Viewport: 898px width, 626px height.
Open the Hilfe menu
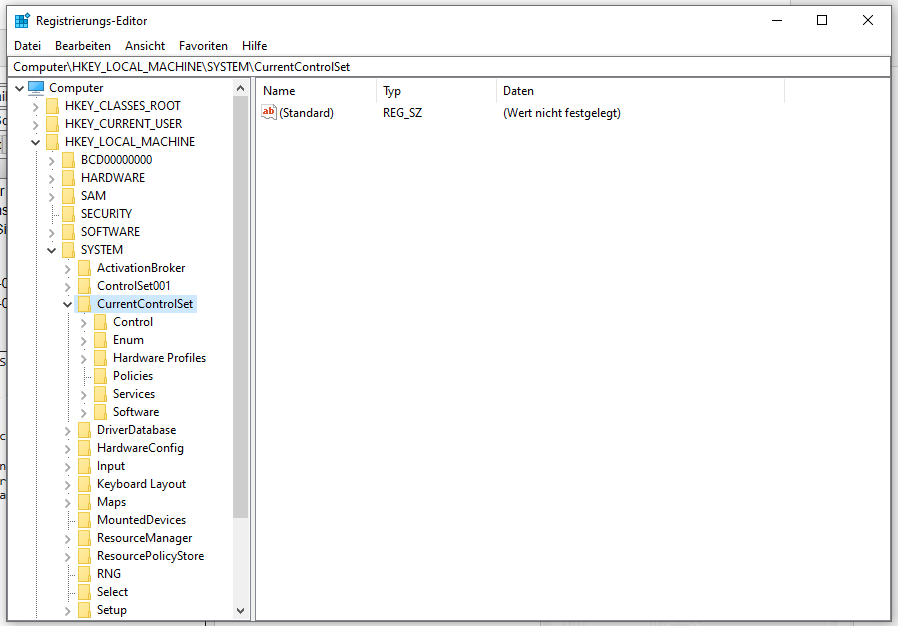coord(254,46)
